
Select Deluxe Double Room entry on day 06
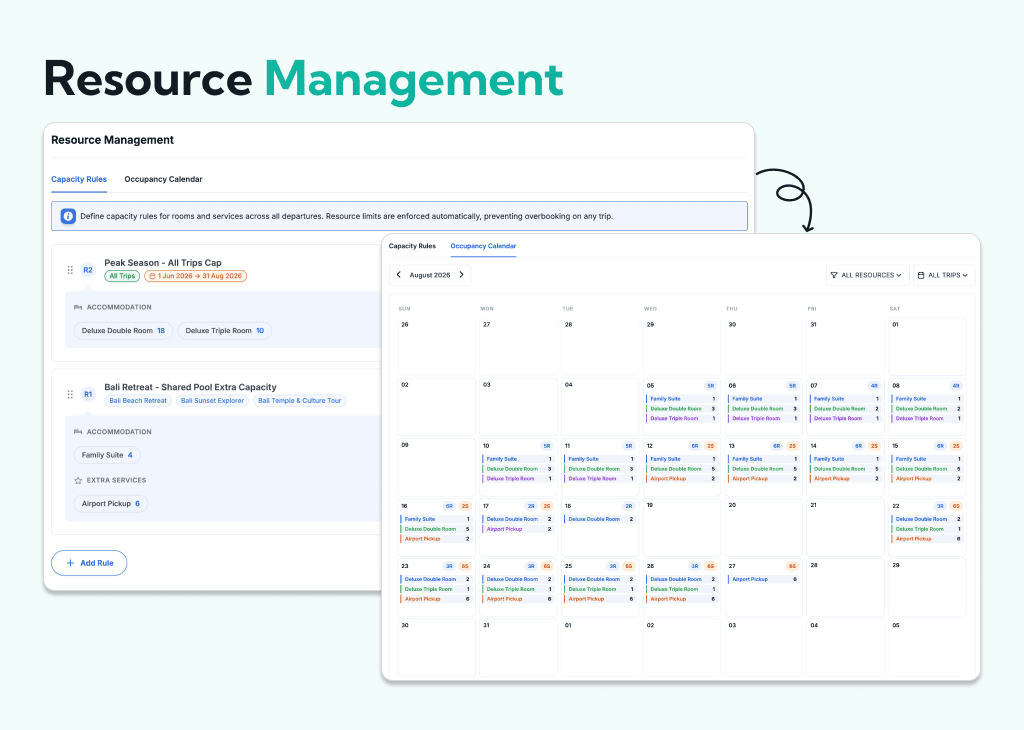pyautogui.click(x=763, y=409)
